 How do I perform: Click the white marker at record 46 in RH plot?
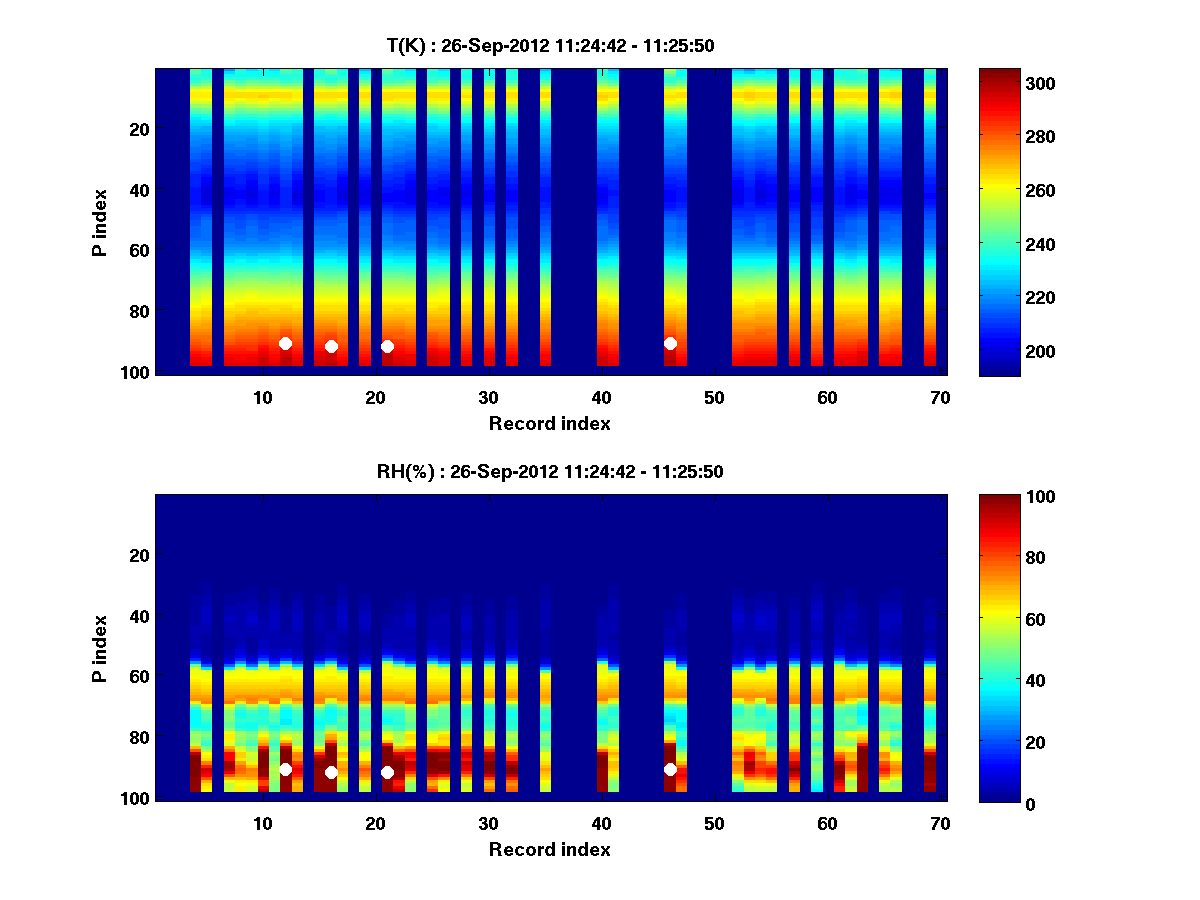coord(670,769)
